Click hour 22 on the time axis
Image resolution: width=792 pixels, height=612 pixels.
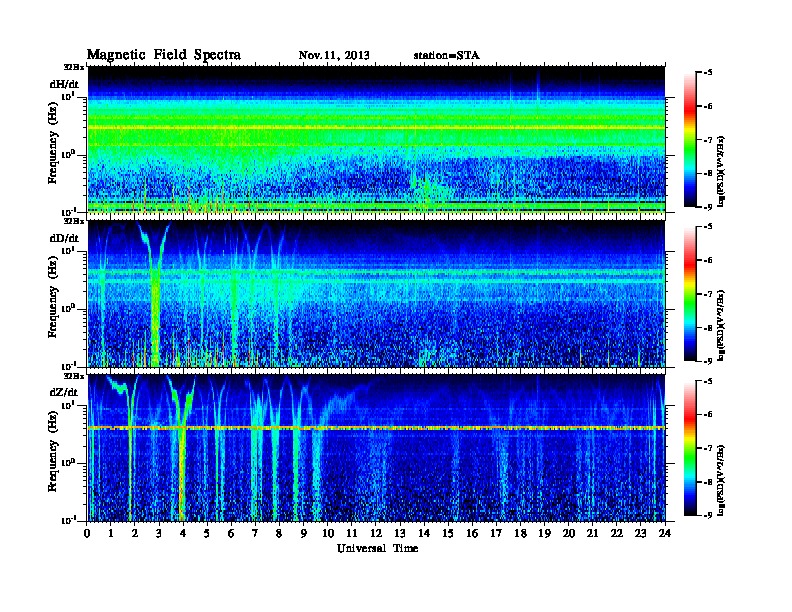click(617, 533)
